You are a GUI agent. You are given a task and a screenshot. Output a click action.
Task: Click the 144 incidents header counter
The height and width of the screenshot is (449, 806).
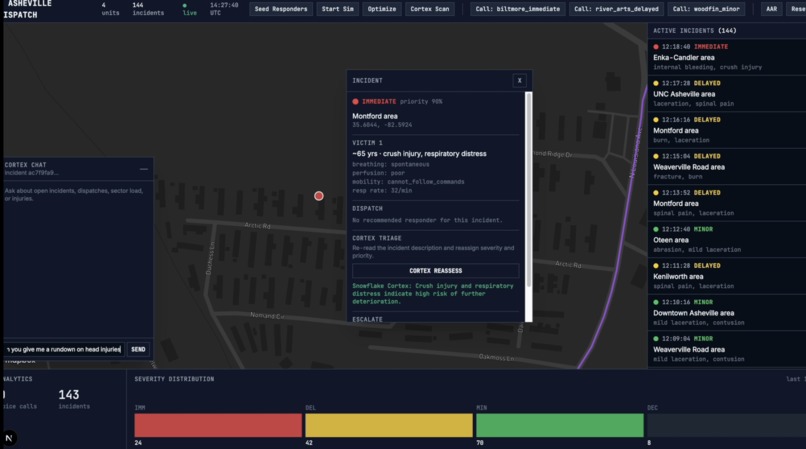pyautogui.click(x=148, y=9)
